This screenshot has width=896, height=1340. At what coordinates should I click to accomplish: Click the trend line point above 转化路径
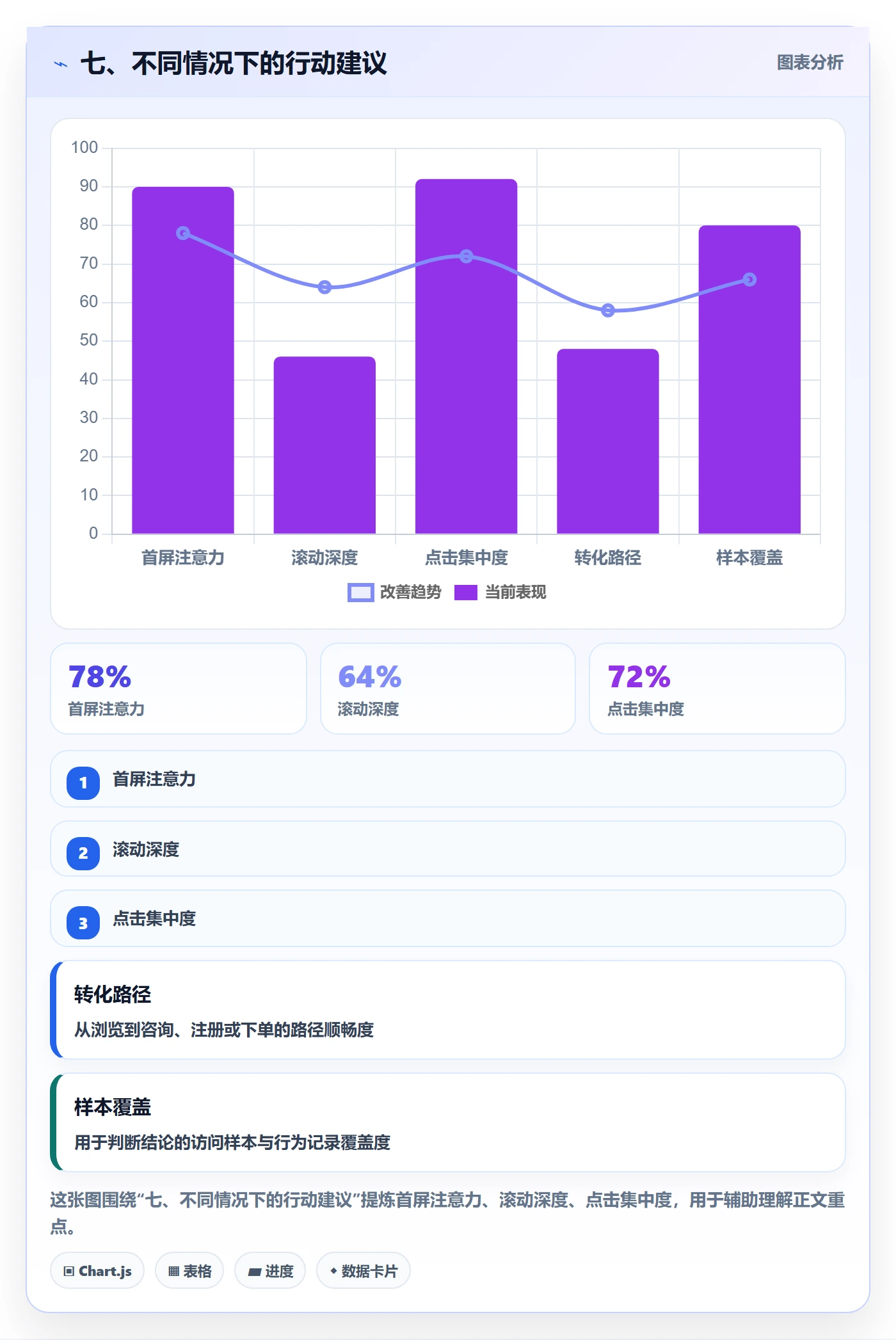(x=607, y=310)
